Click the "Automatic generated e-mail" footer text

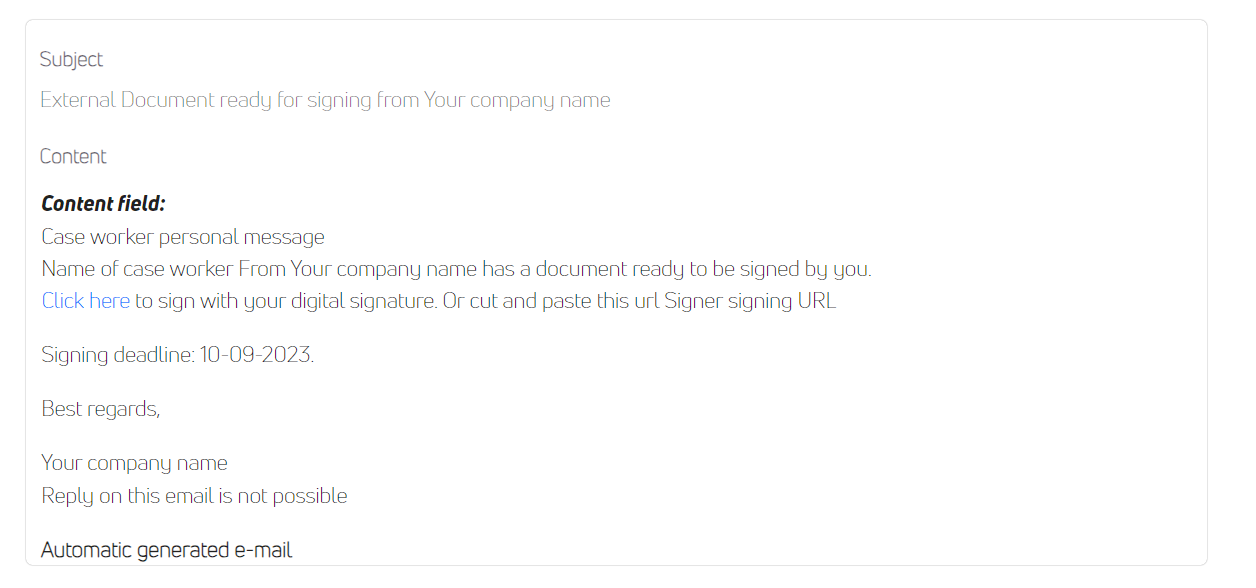(166, 550)
